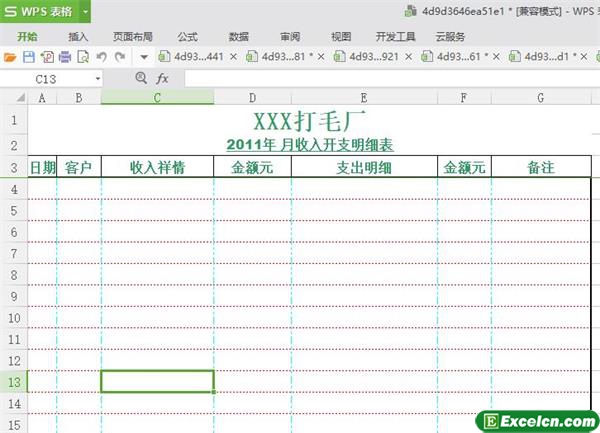Close the 4d93...921 document tab
600x433 pixels.
(x=409, y=57)
